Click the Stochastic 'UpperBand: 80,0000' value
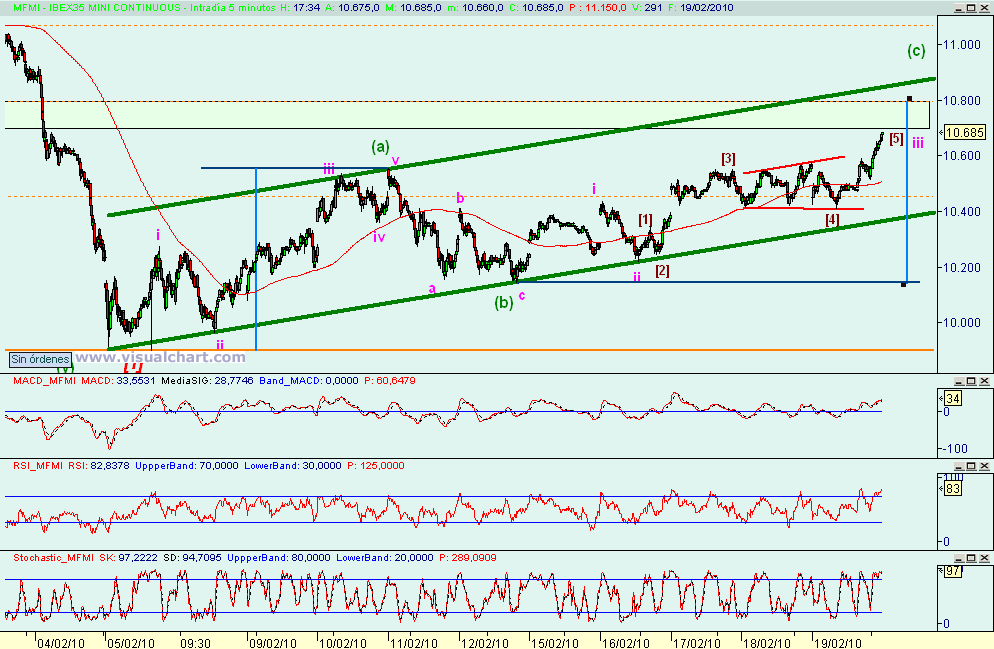The image size is (994, 649). pos(279,558)
